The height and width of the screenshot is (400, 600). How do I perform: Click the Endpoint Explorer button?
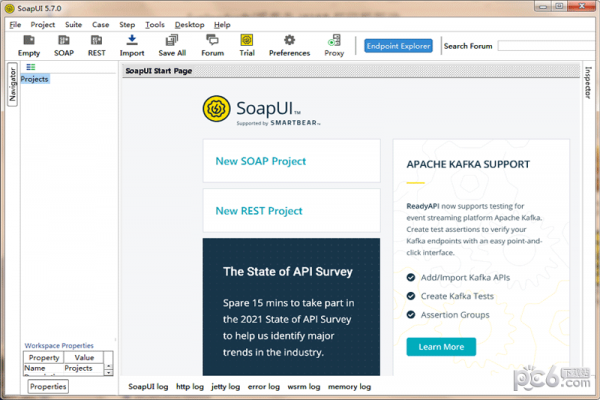pos(398,46)
